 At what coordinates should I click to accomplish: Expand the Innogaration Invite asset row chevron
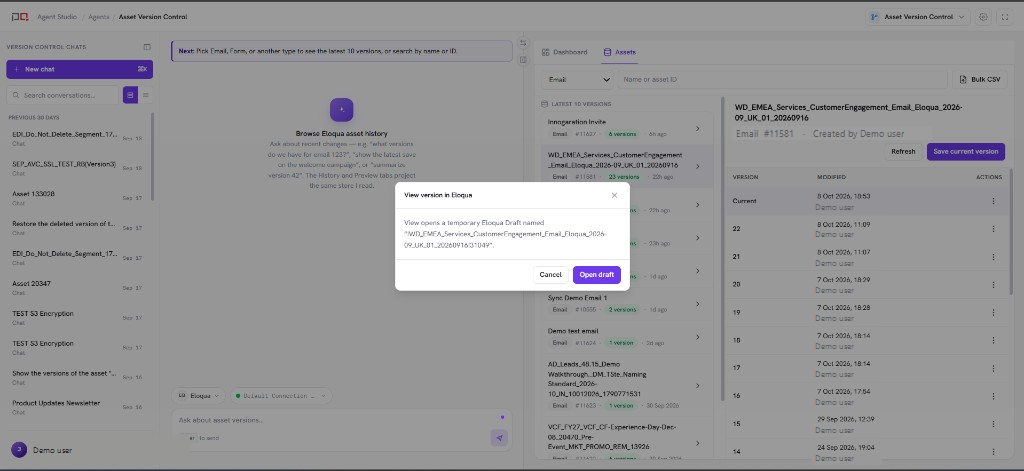(697, 129)
